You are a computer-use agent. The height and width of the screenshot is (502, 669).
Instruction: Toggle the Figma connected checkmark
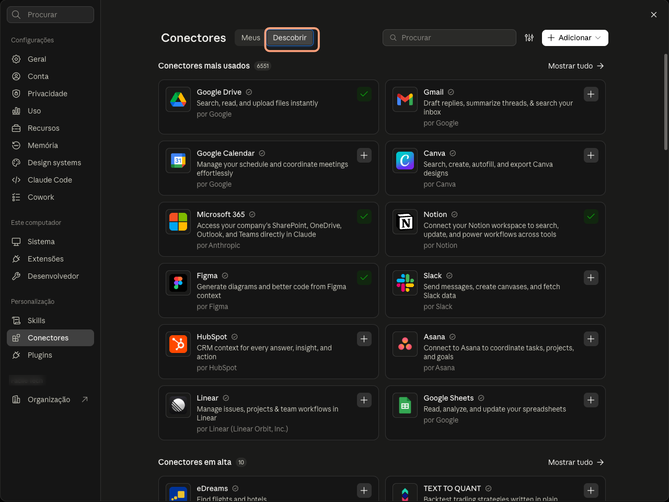364,278
